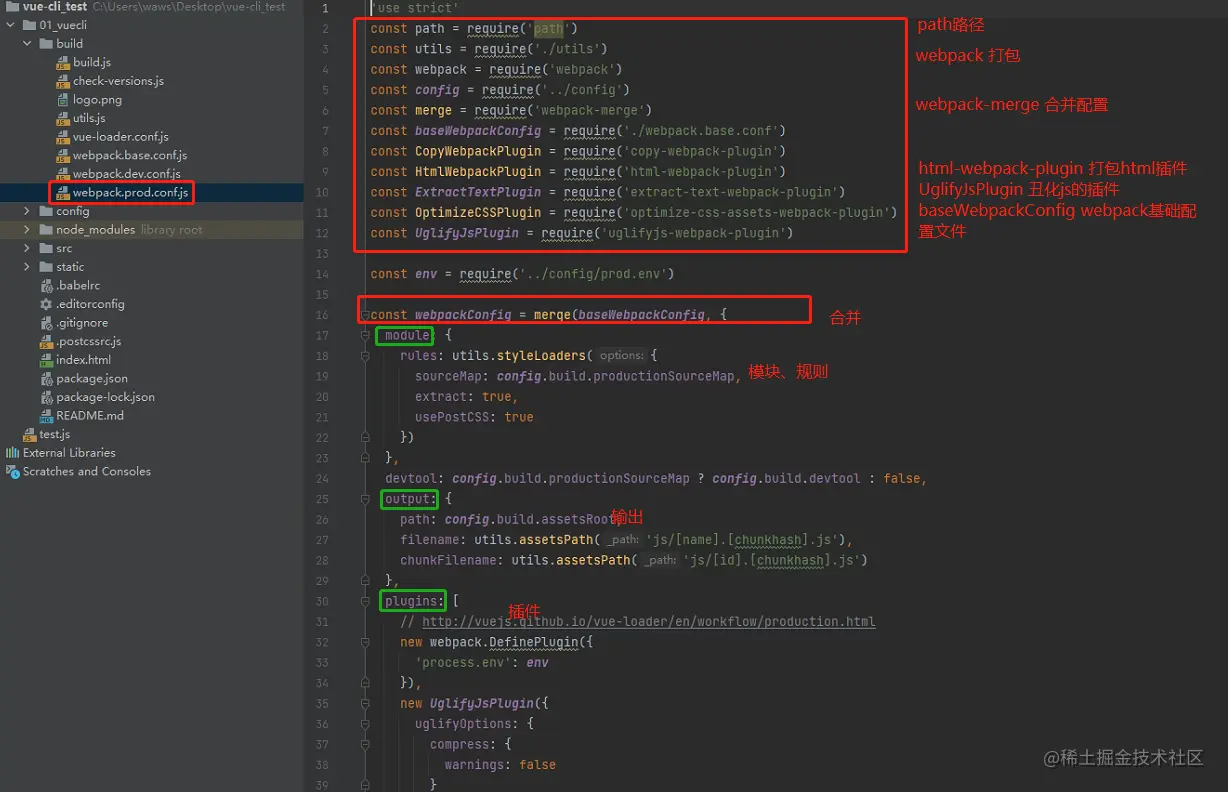This screenshot has width=1228, height=792.
Task: Click the webpack.prod.conf.js file icon
Action: coord(63,193)
